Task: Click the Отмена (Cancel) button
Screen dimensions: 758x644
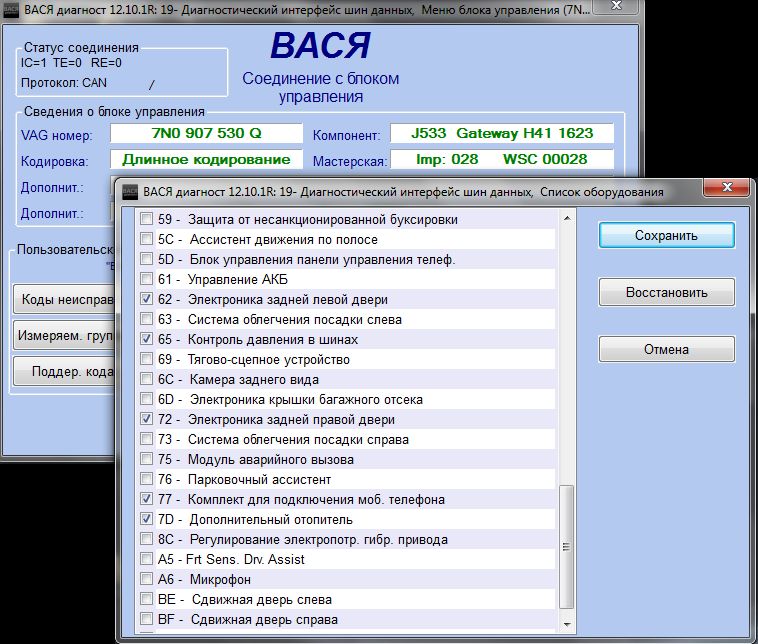Action: [667, 349]
